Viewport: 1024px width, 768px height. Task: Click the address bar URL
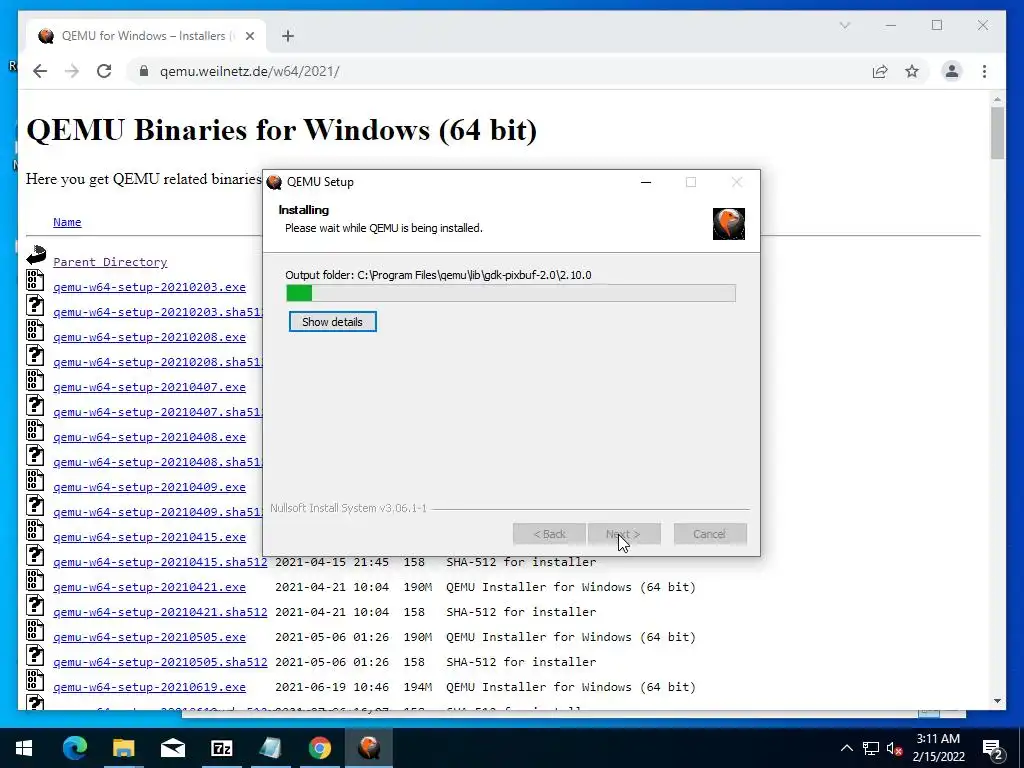click(249, 71)
